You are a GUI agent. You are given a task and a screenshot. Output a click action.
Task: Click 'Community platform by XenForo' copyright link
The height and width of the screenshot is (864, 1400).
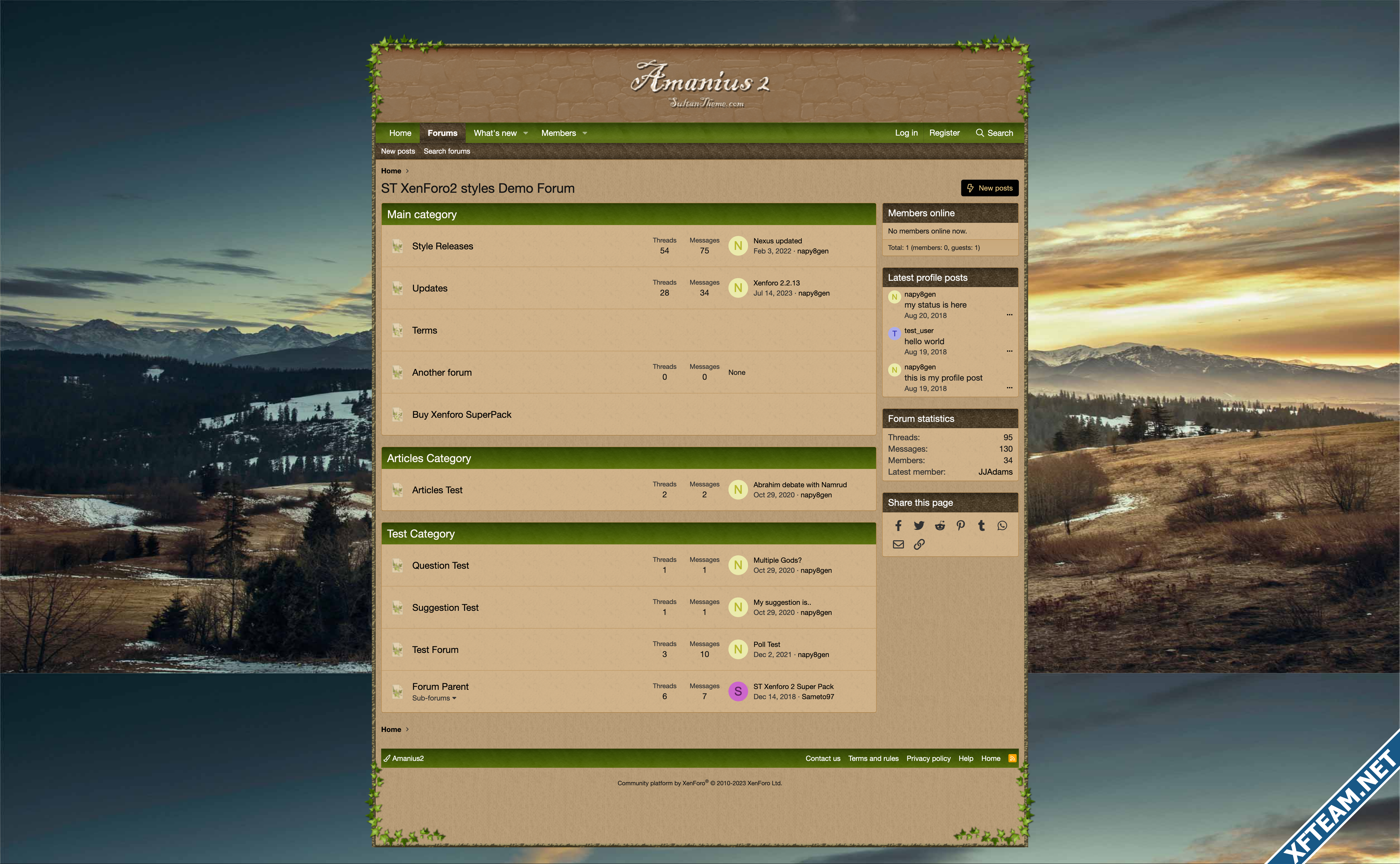click(699, 783)
